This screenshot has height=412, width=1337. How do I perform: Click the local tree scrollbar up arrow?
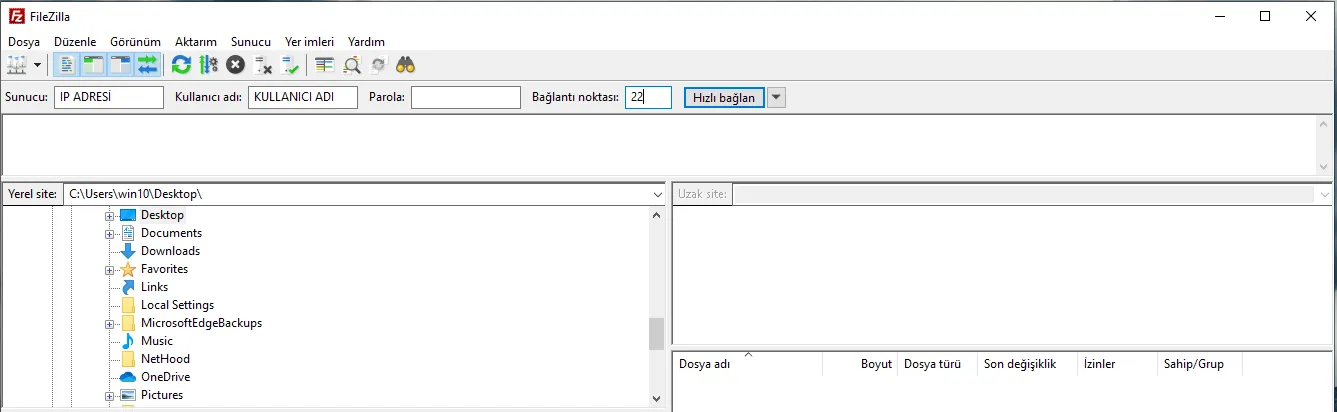[x=657, y=215]
